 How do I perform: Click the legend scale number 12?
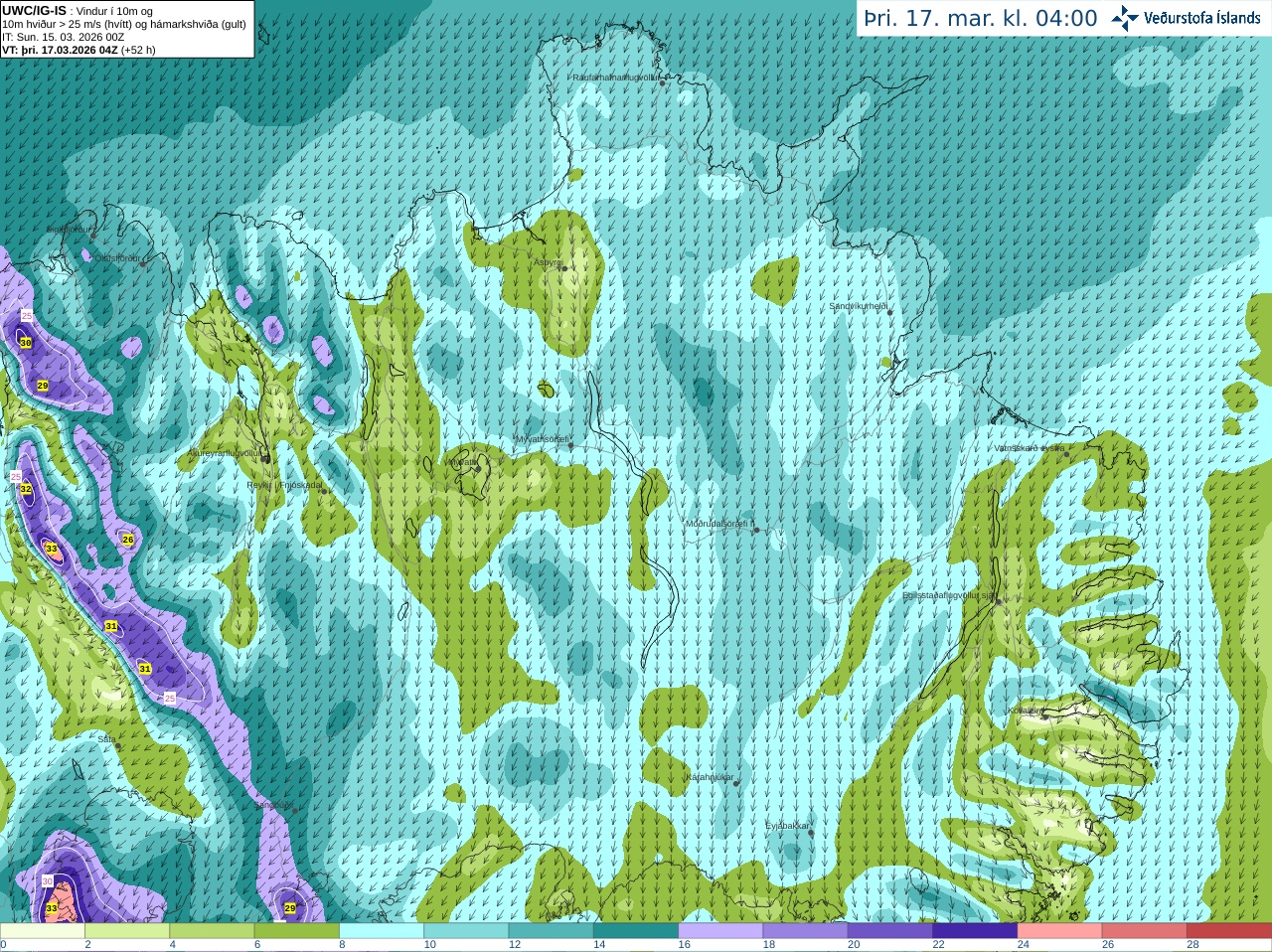coord(514,944)
